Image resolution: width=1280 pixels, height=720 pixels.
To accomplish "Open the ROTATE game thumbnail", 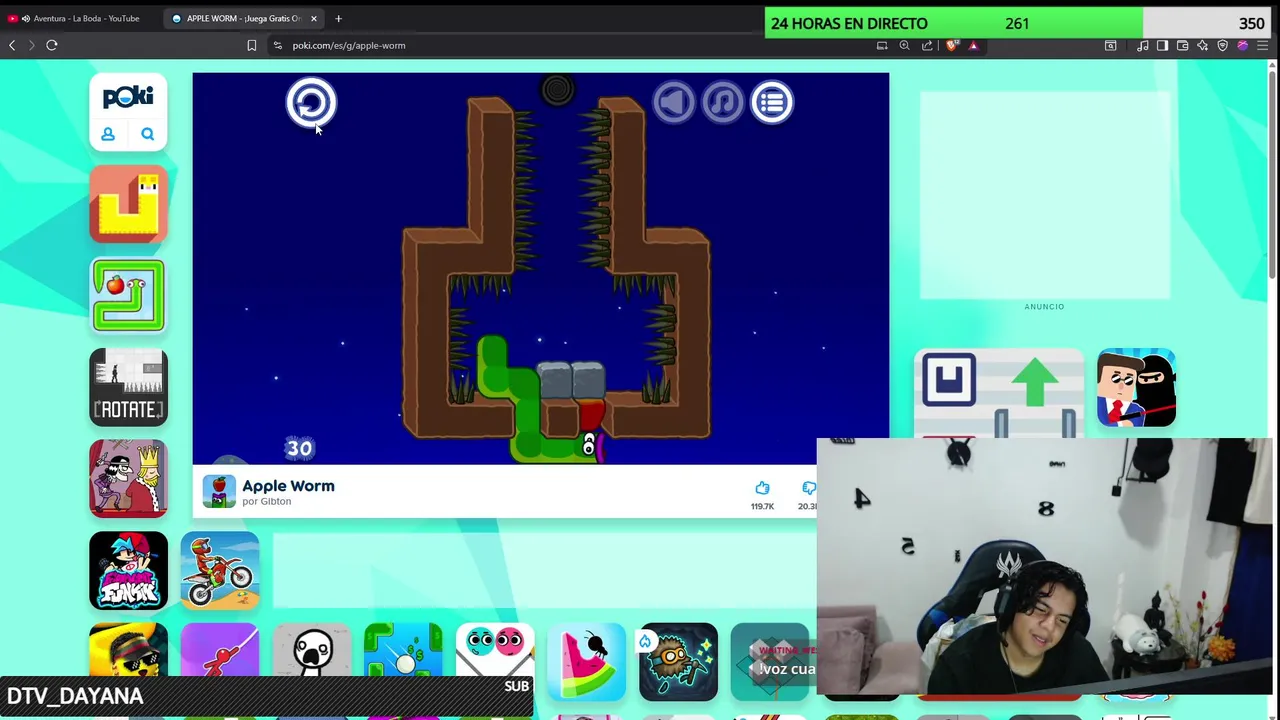I will 128,387.
